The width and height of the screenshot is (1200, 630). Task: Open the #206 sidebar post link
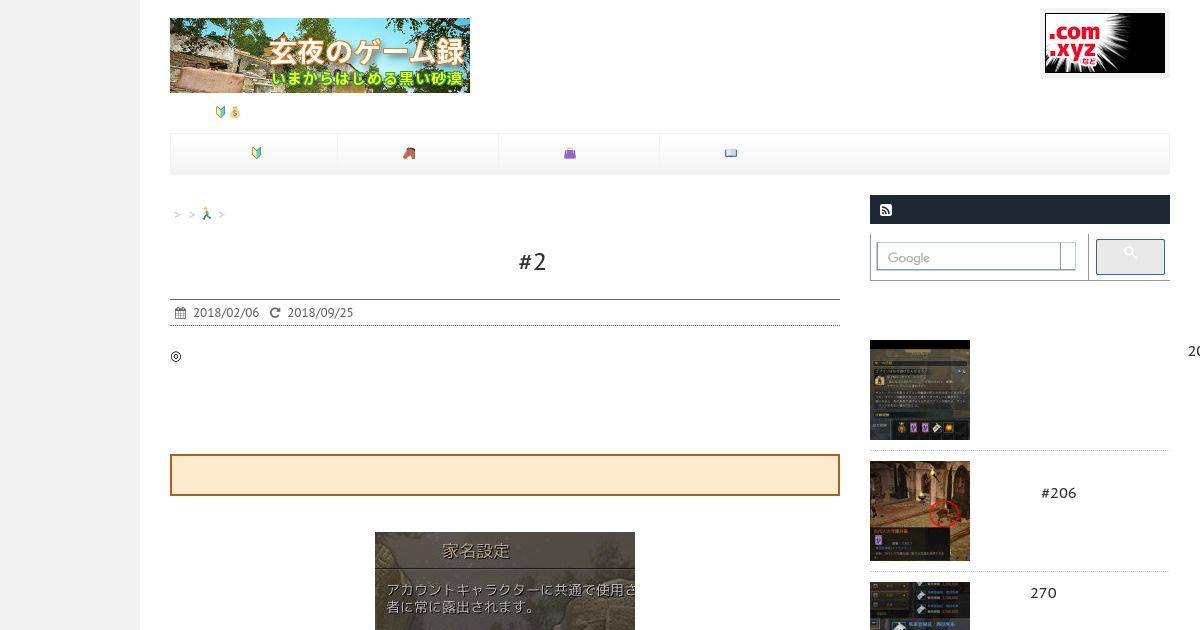click(1058, 493)
